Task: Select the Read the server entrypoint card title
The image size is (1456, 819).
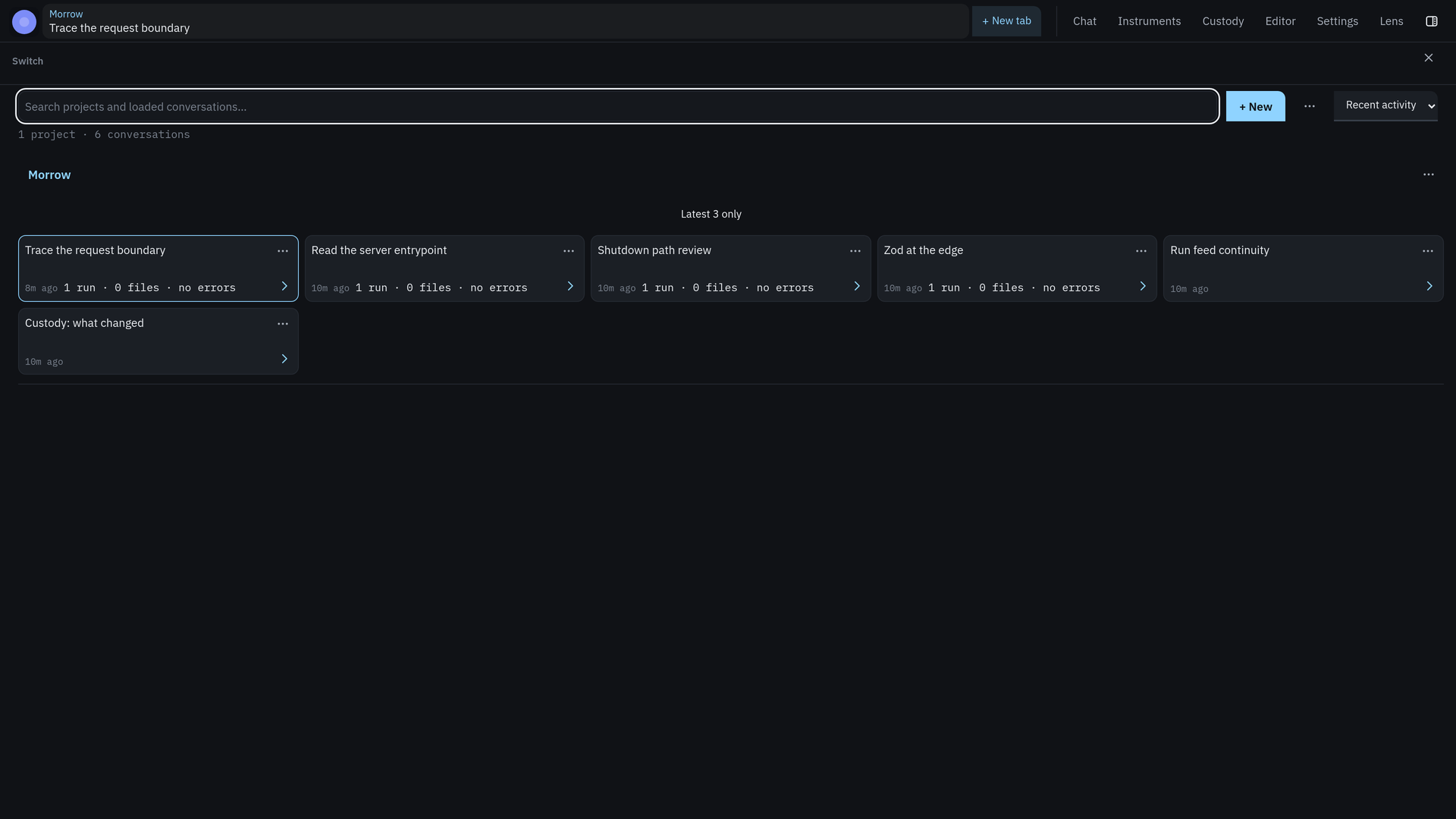Action: point(379,250)
